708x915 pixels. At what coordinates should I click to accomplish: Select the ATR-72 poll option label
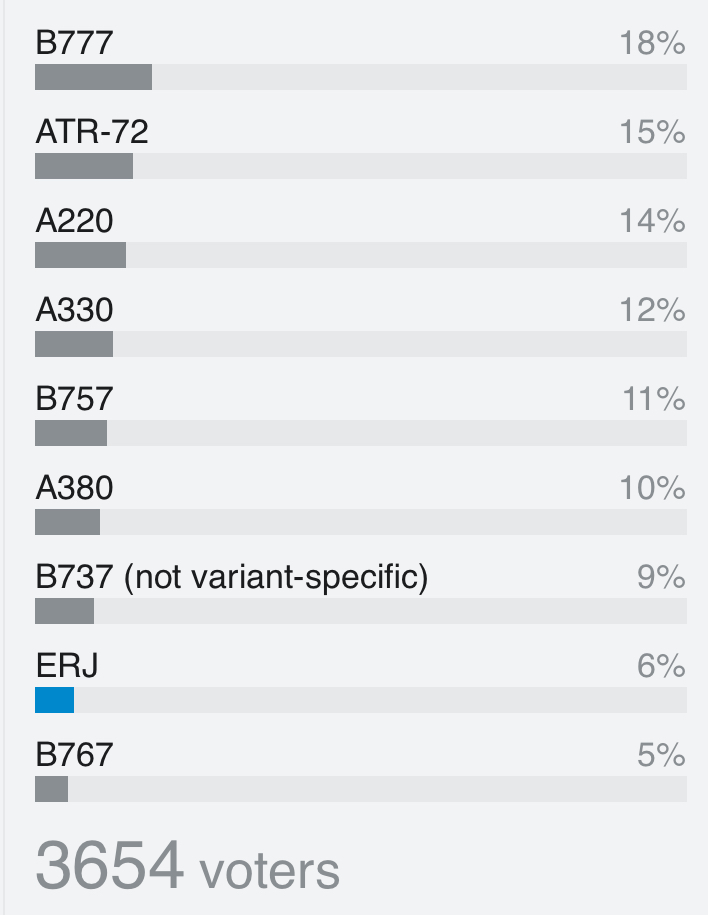click(x=92, y=132)
